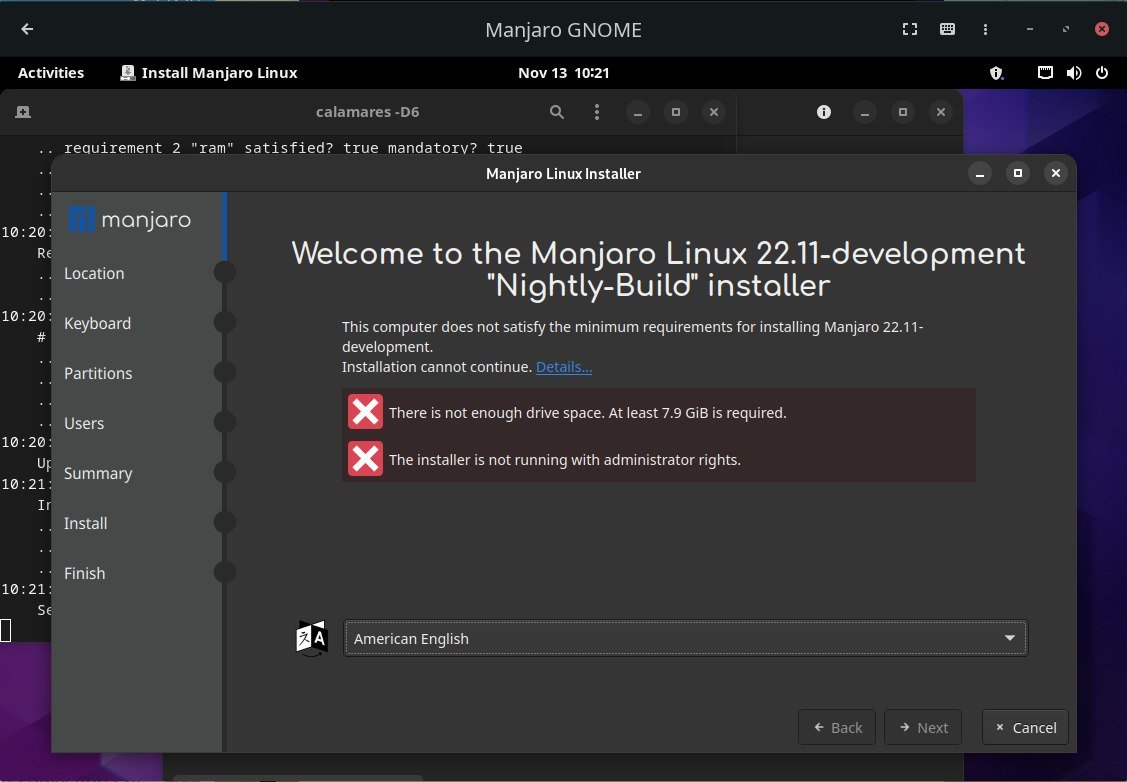Open the clock showing Nov 13 10:21
Image resolution: width=1127 pixels, height=782 pixels.
click(x=564, y=73)
